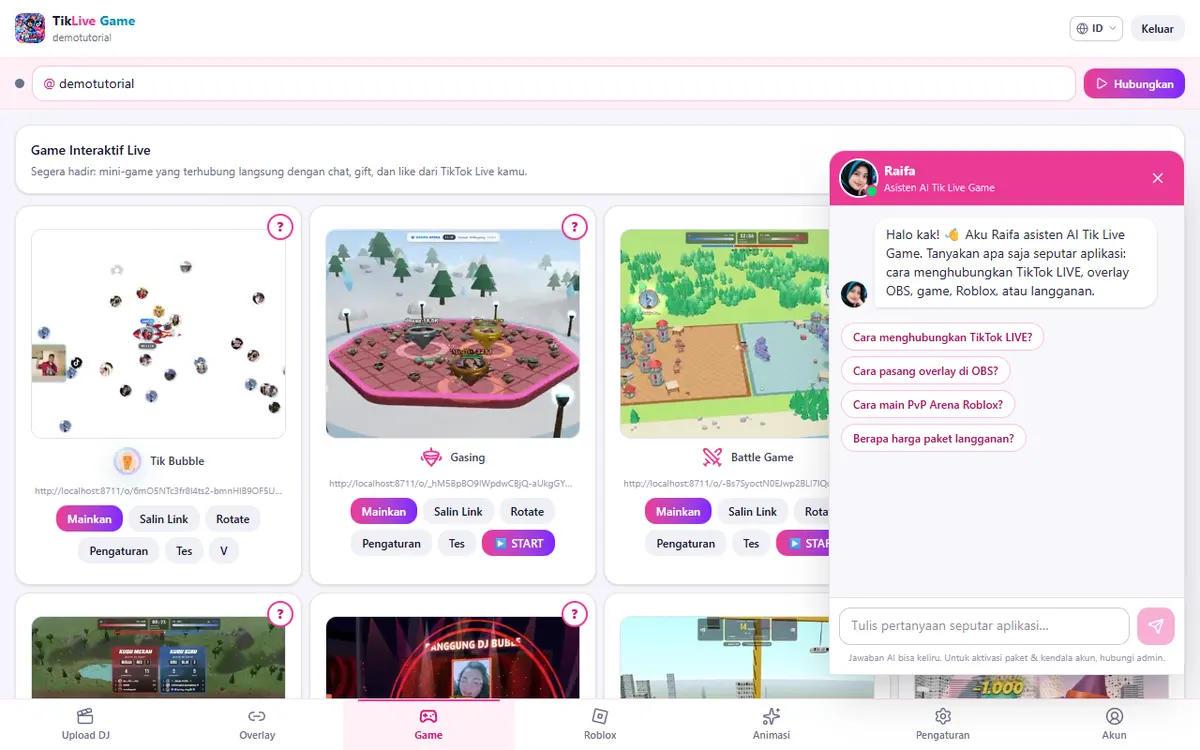1200x750 pixels.
Task: Click Mainkan under Gasing
Action: coord(384,511)
